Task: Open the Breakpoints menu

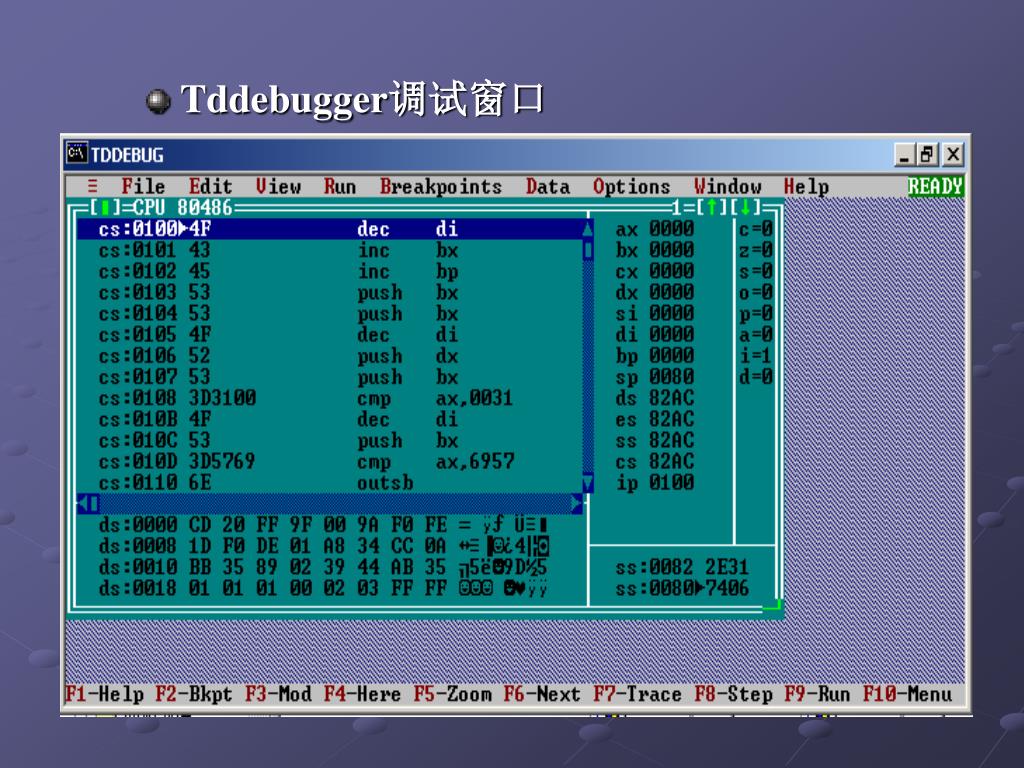Action: click(x=441, y=186)
